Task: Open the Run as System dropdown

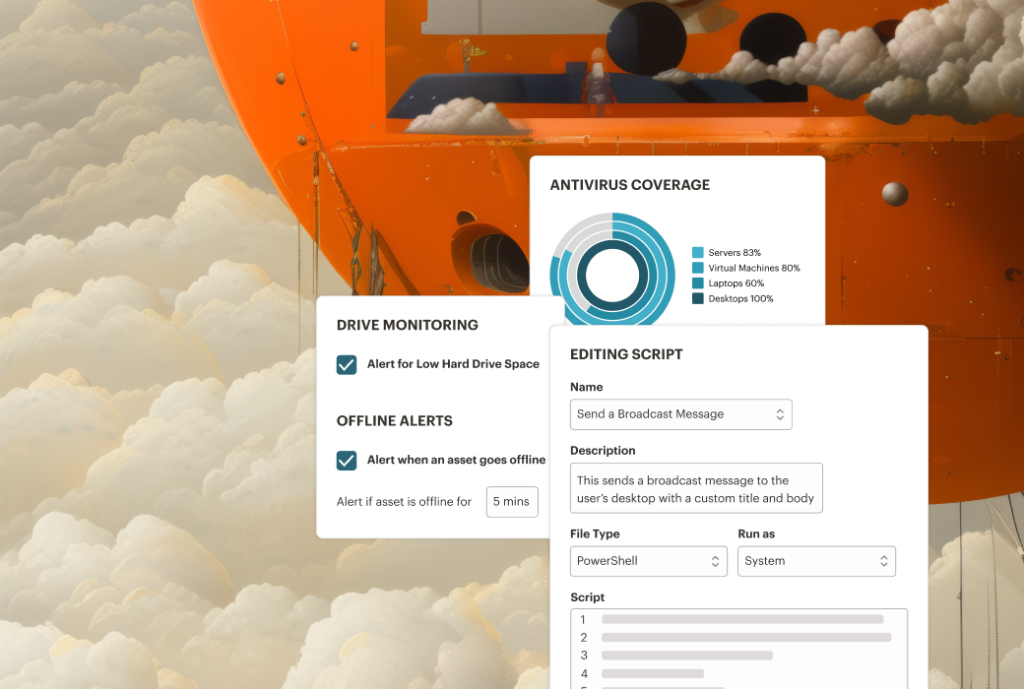Action: [816, 561]
